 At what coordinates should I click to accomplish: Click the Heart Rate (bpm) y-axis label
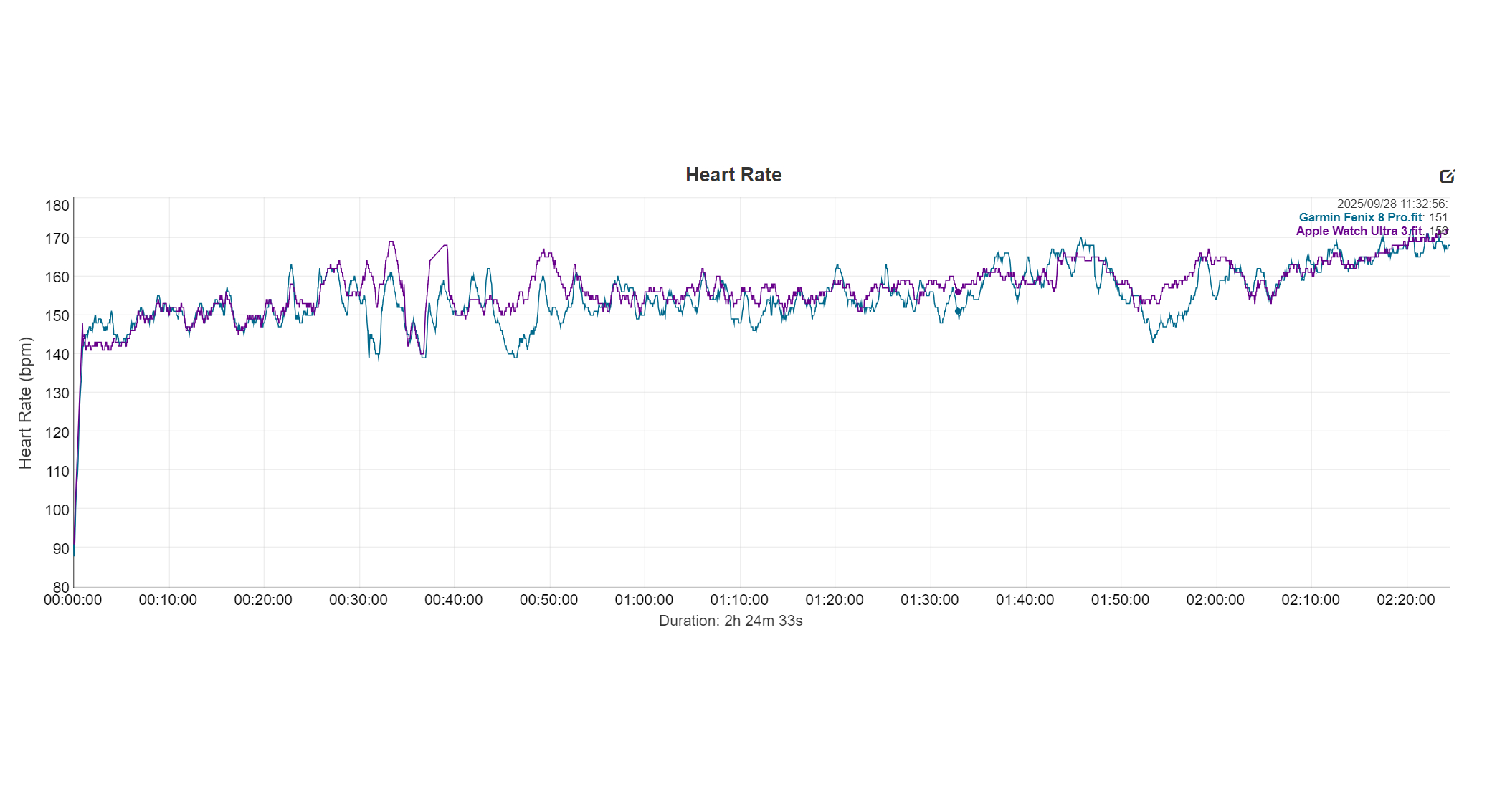tap(25, 403)
